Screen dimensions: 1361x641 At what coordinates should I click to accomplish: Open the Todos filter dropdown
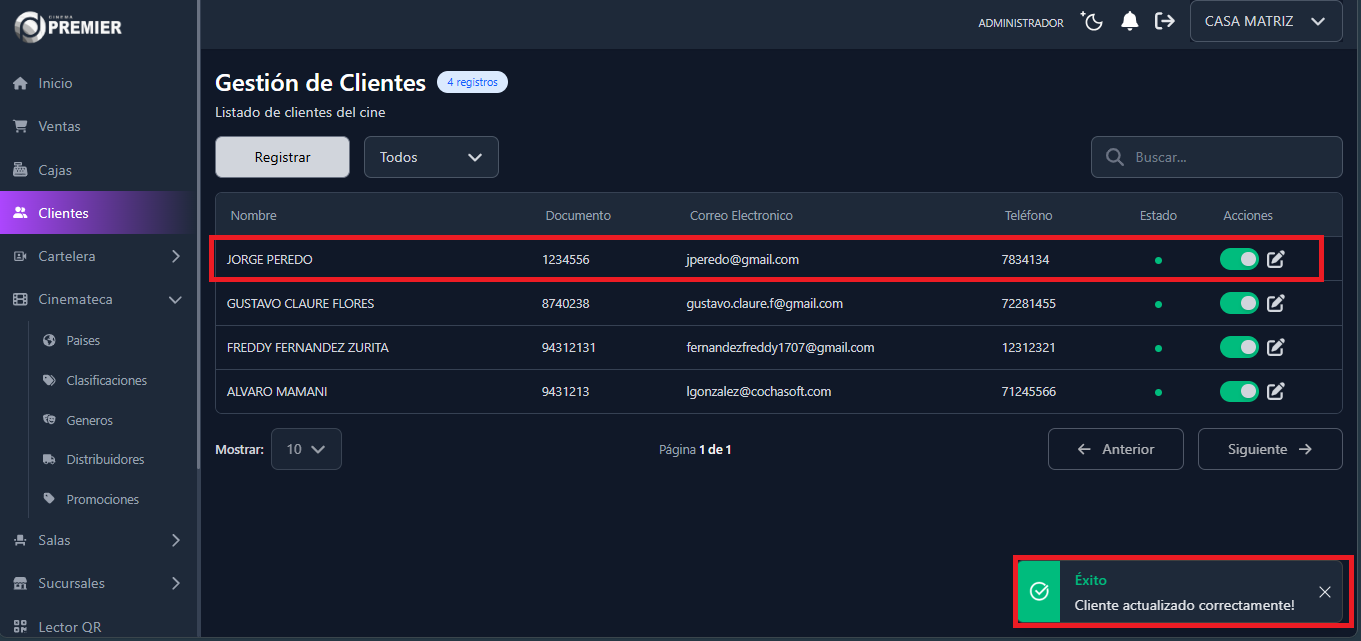click(431, 157)
